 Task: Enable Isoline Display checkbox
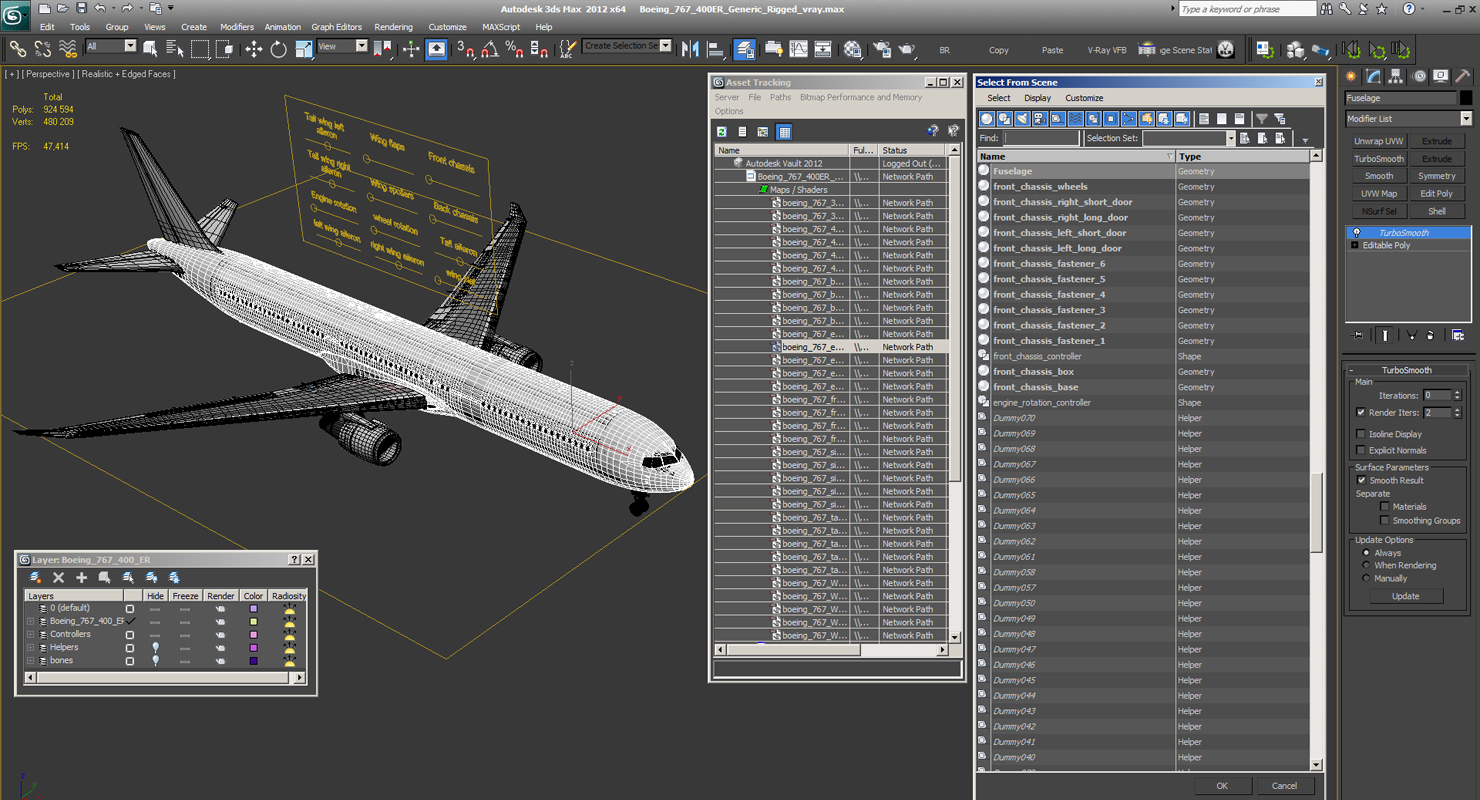1361,434
